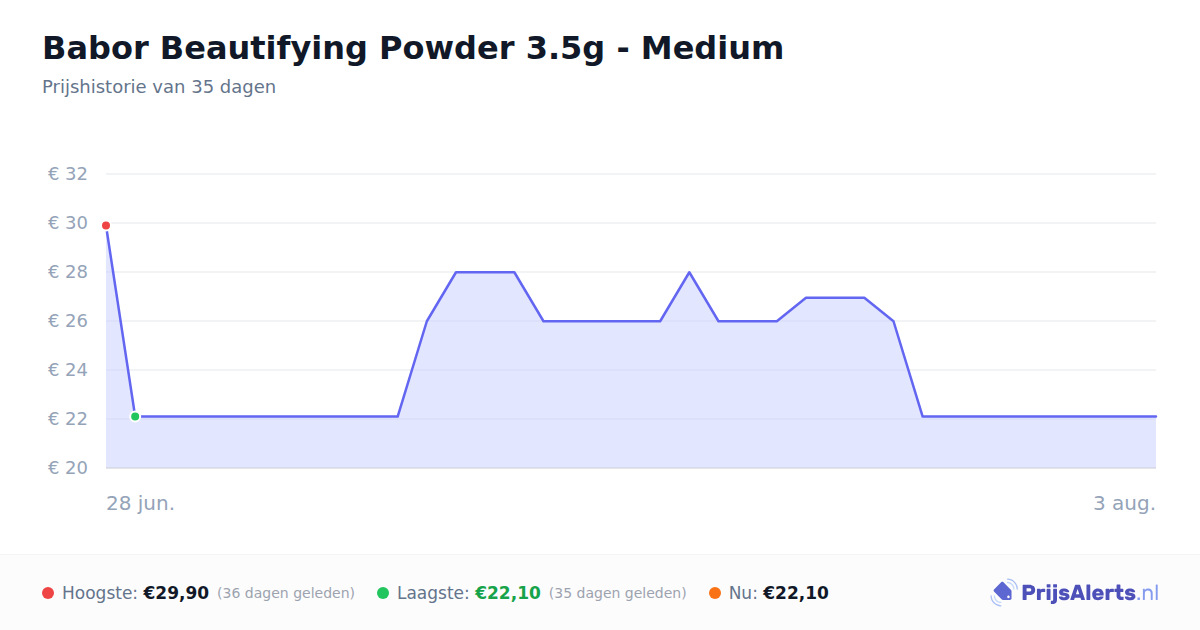This screenshot has width=1200, height=630.
Task: Click the green lowest-price dot on chart
Action: point(135,416)
